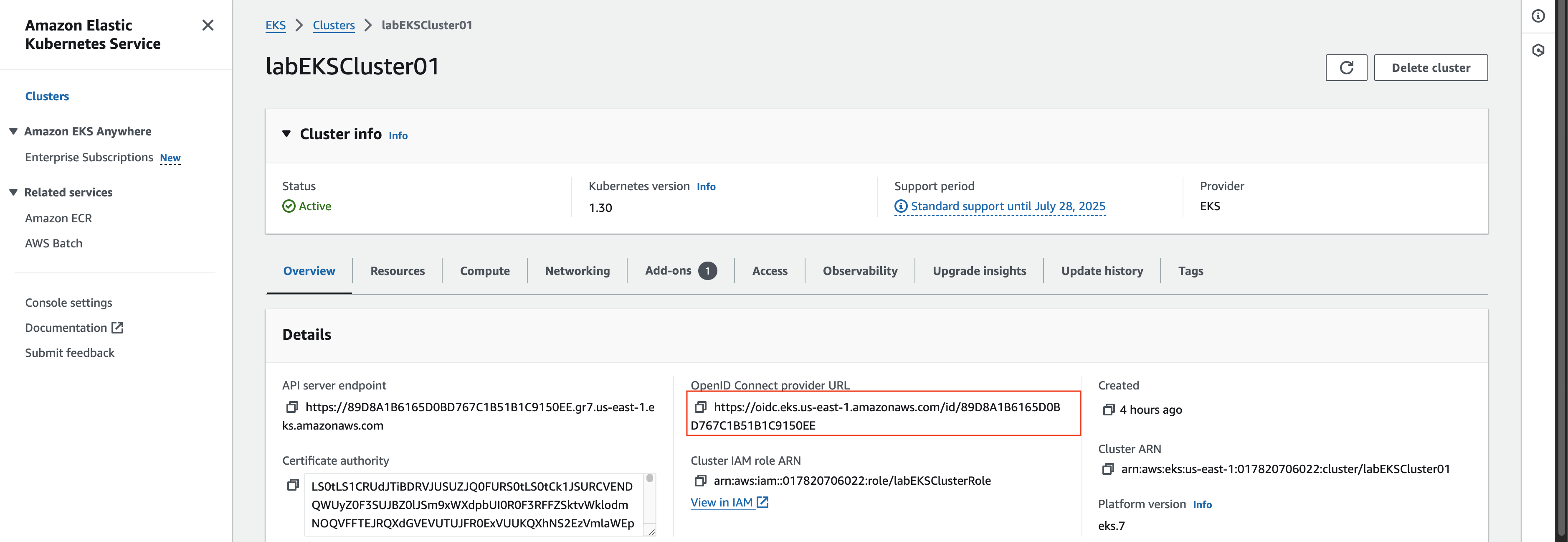Collapse the Related services group

(13, 193)
